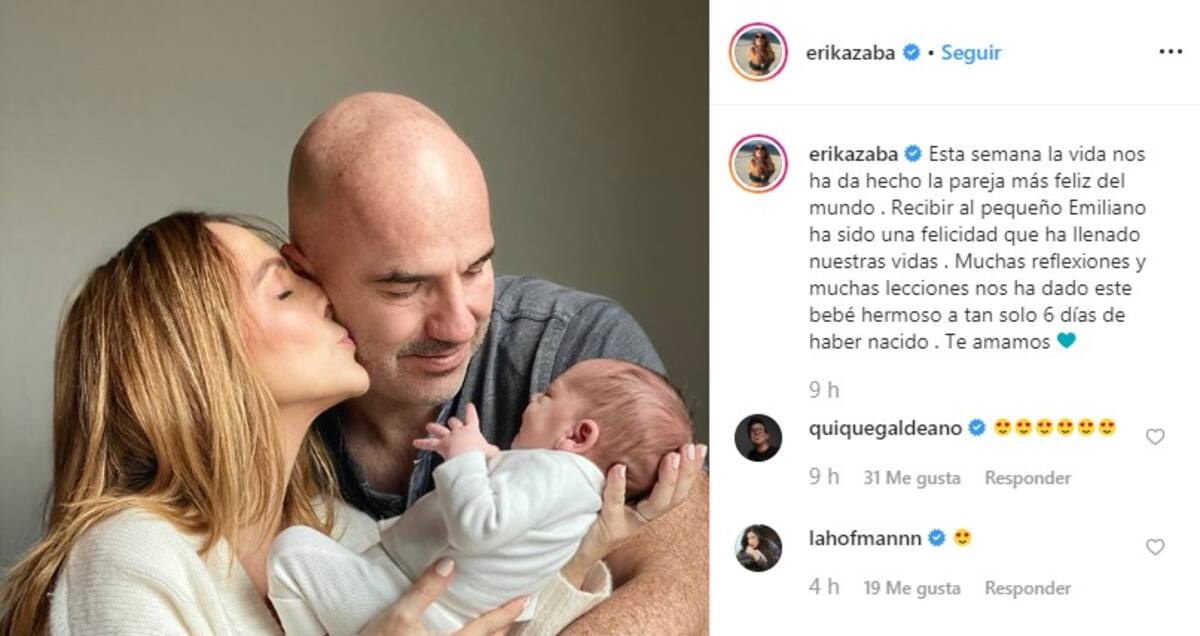Click the family photo of the post
Screen dimensions: 1200x636
coord(354,318)
